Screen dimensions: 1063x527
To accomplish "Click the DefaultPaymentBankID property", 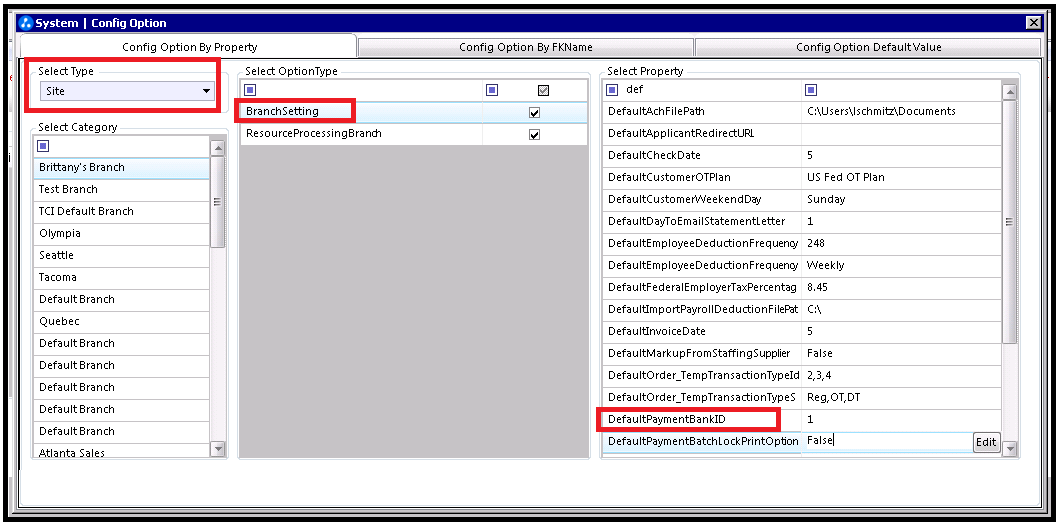I will coord(702,419).
